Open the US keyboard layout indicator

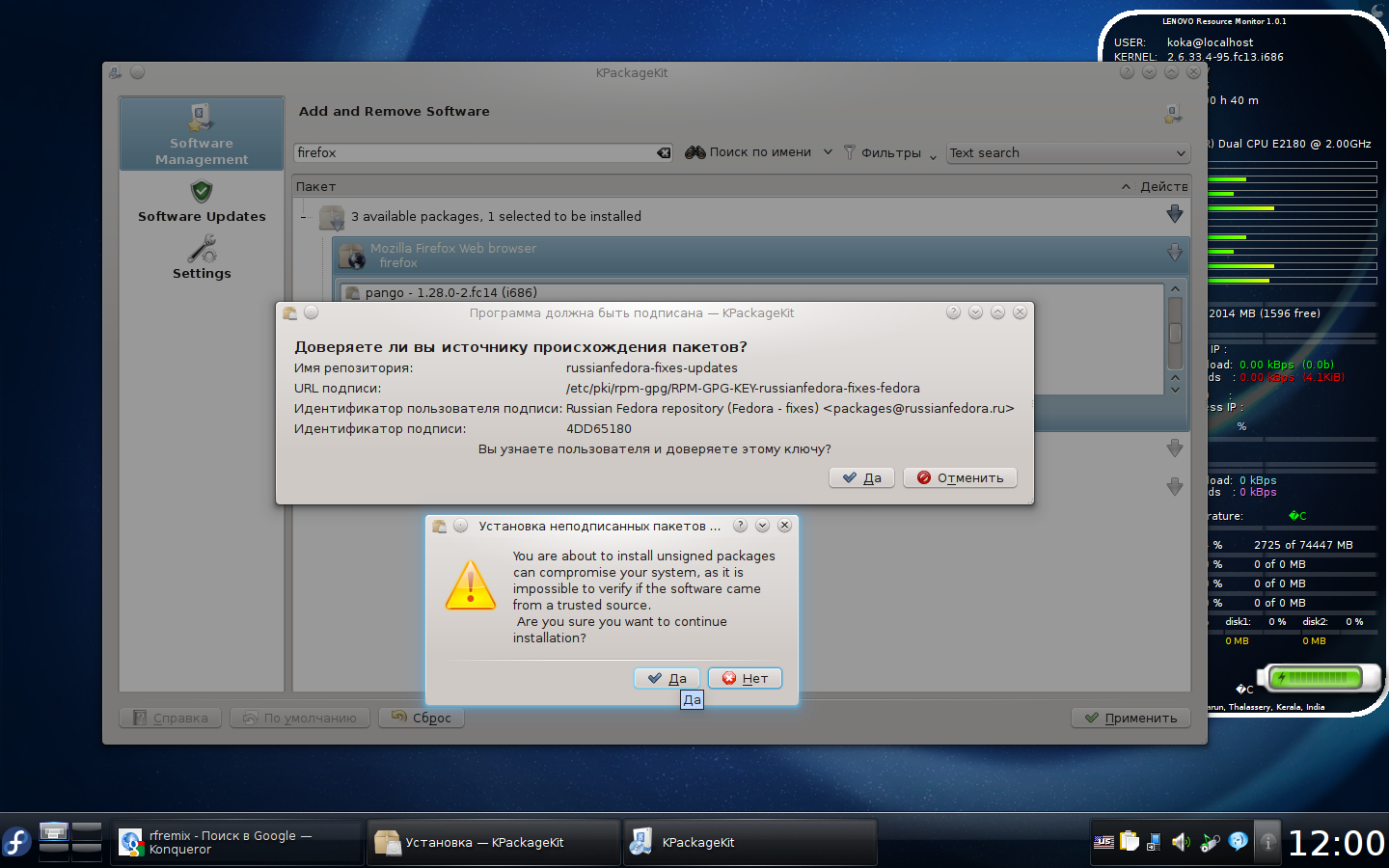(x=1103, y=842)
